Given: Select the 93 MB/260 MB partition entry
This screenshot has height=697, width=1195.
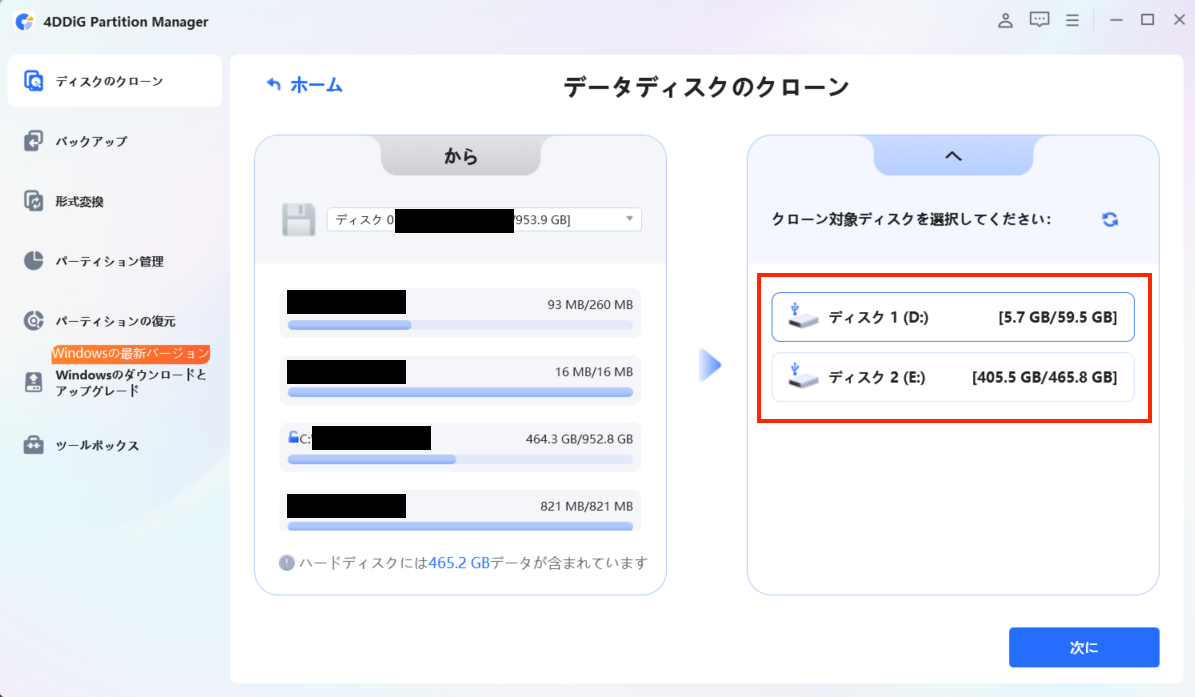Looking at the screenshot, I should 460,311.
